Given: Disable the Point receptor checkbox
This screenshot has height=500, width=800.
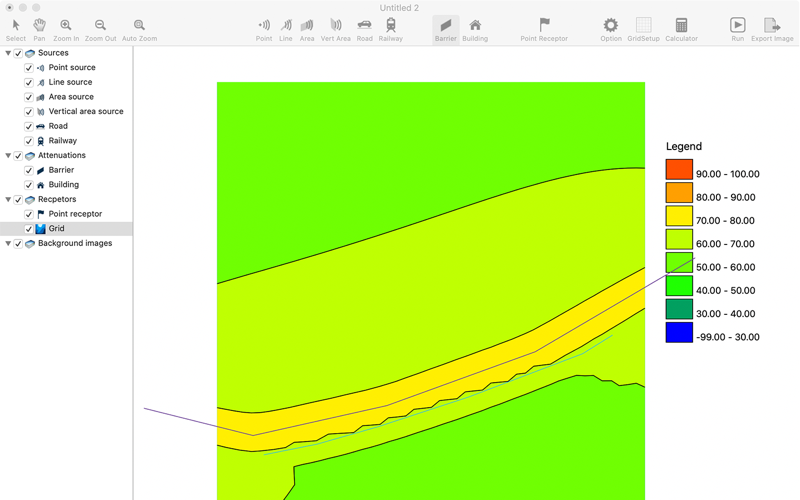Looking at the screenshot, I should coord(29,214).
